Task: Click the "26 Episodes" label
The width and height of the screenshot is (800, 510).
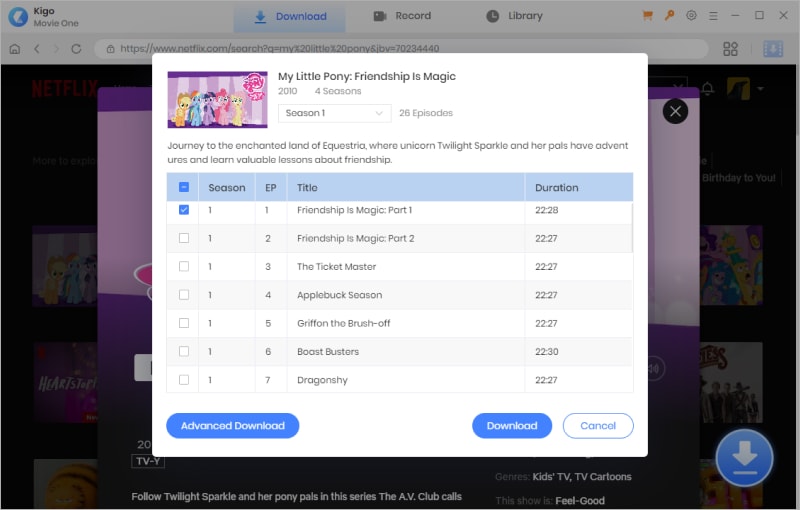Action: point(426,113)
